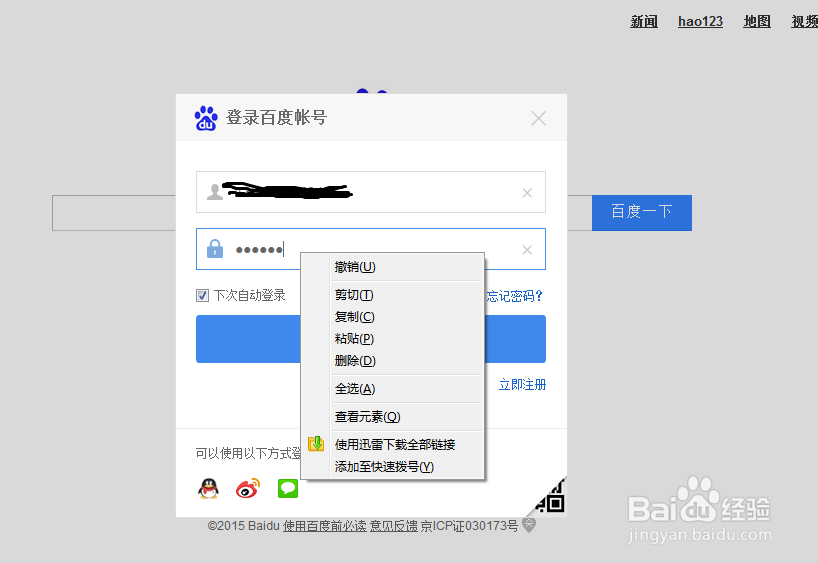
Task: Open the 使用百度前必读 footer link
Action: 324,526
